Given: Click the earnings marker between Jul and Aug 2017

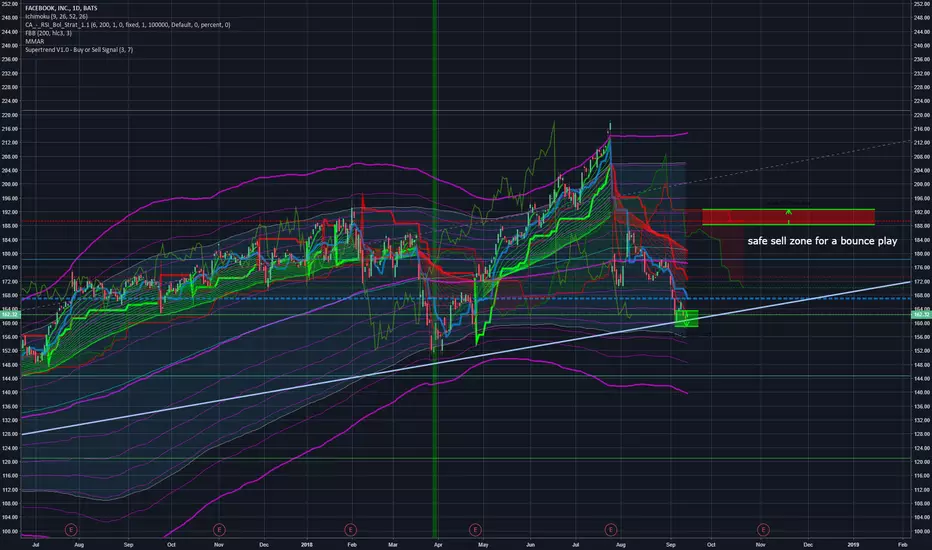Looking at the screenshot, I should click(71, 529).
